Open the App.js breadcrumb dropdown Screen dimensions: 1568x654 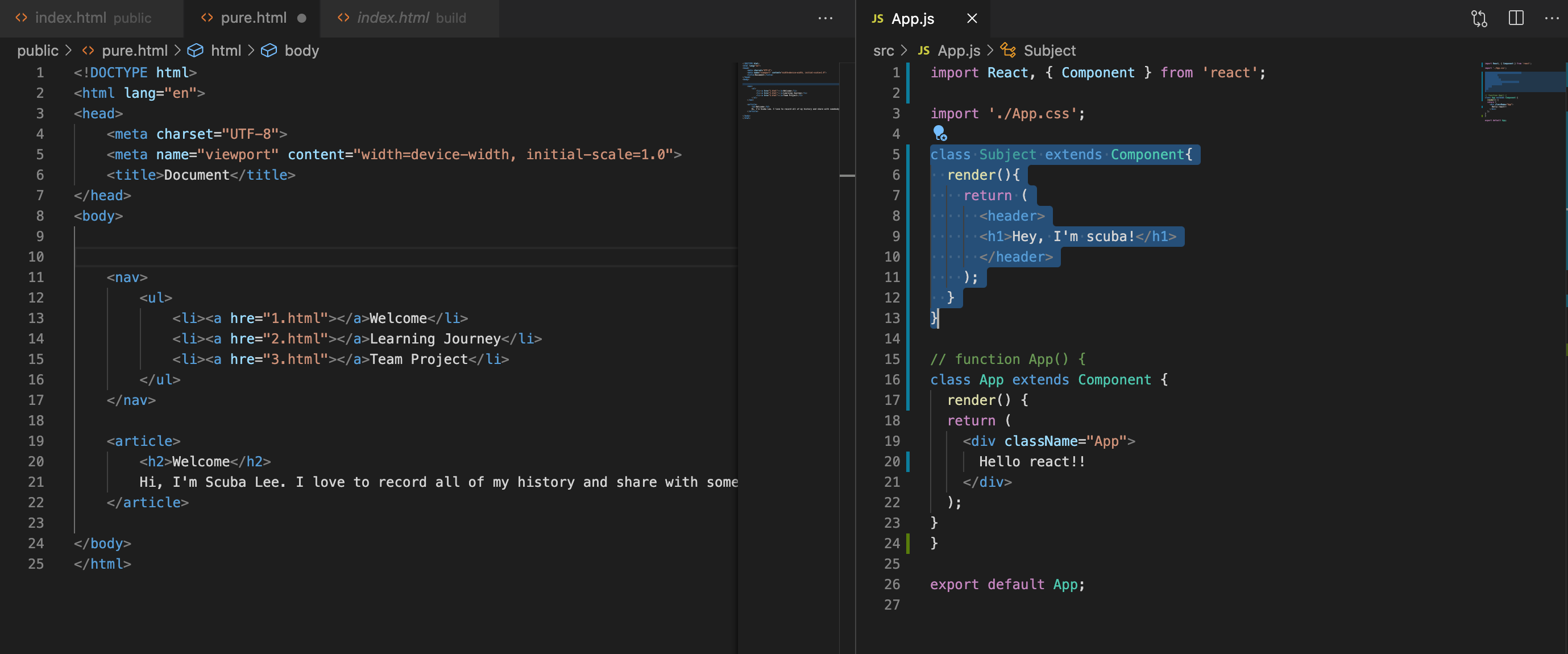(958, 51)
